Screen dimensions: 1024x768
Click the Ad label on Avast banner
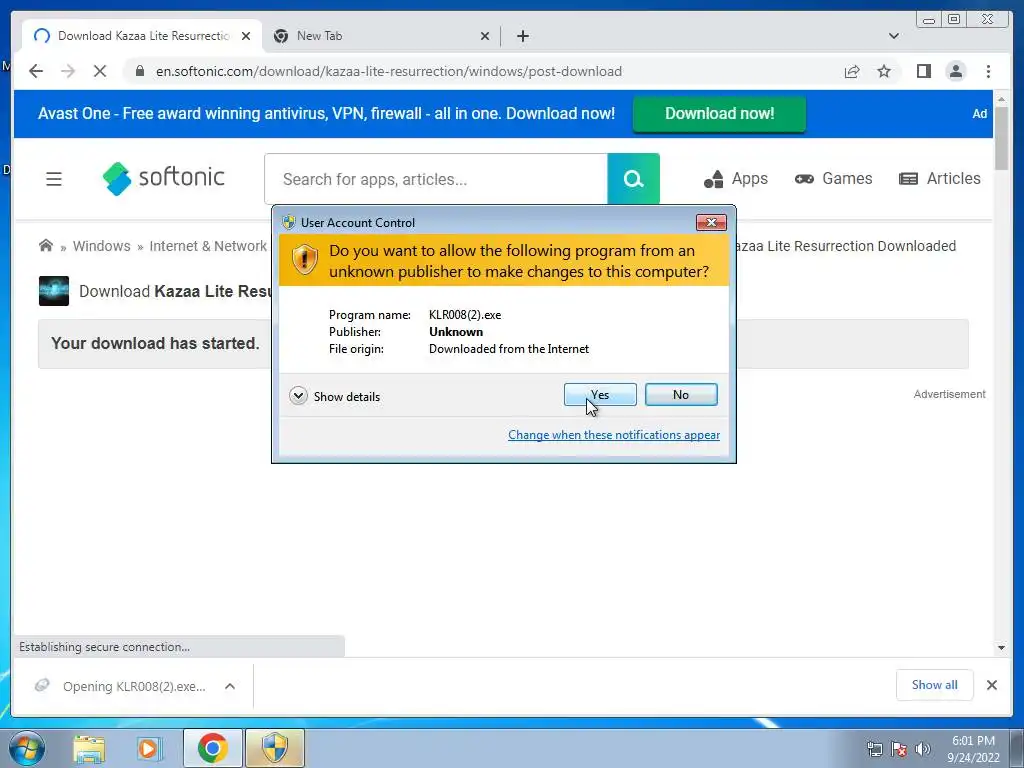(980, 114)
